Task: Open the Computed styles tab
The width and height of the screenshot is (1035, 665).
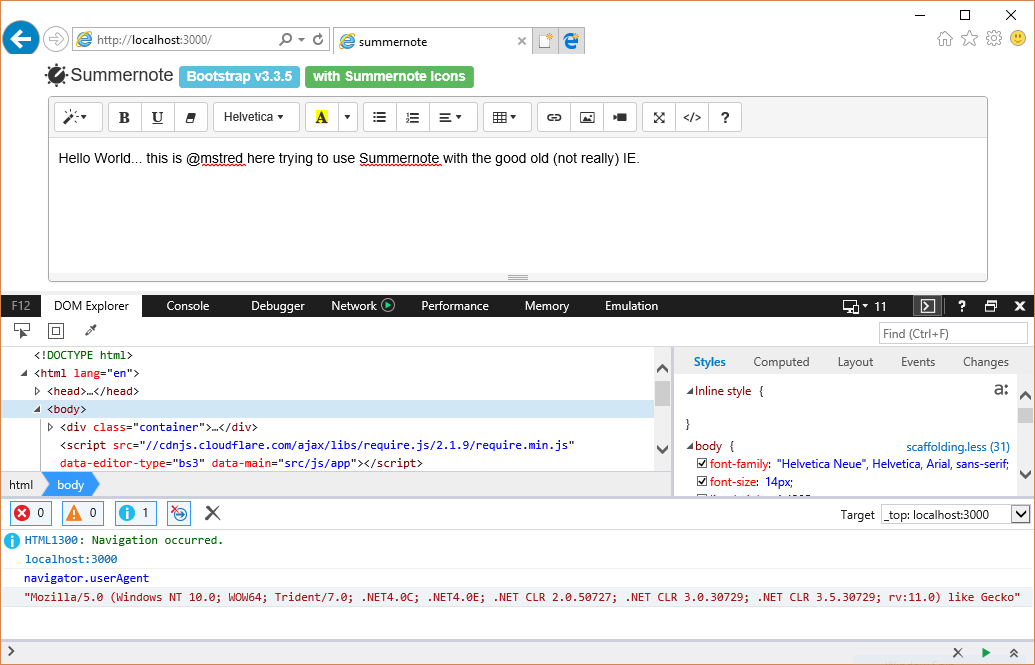Action: 781,362
